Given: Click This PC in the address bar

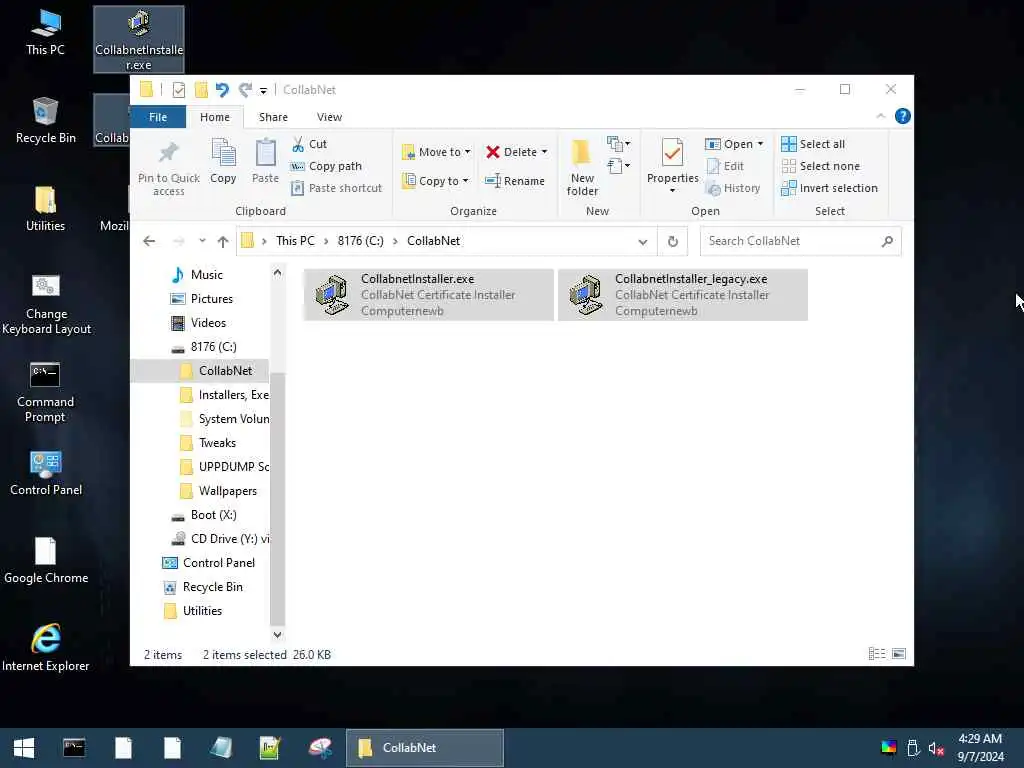Looking at the screenshot, I should coord(295,241).
